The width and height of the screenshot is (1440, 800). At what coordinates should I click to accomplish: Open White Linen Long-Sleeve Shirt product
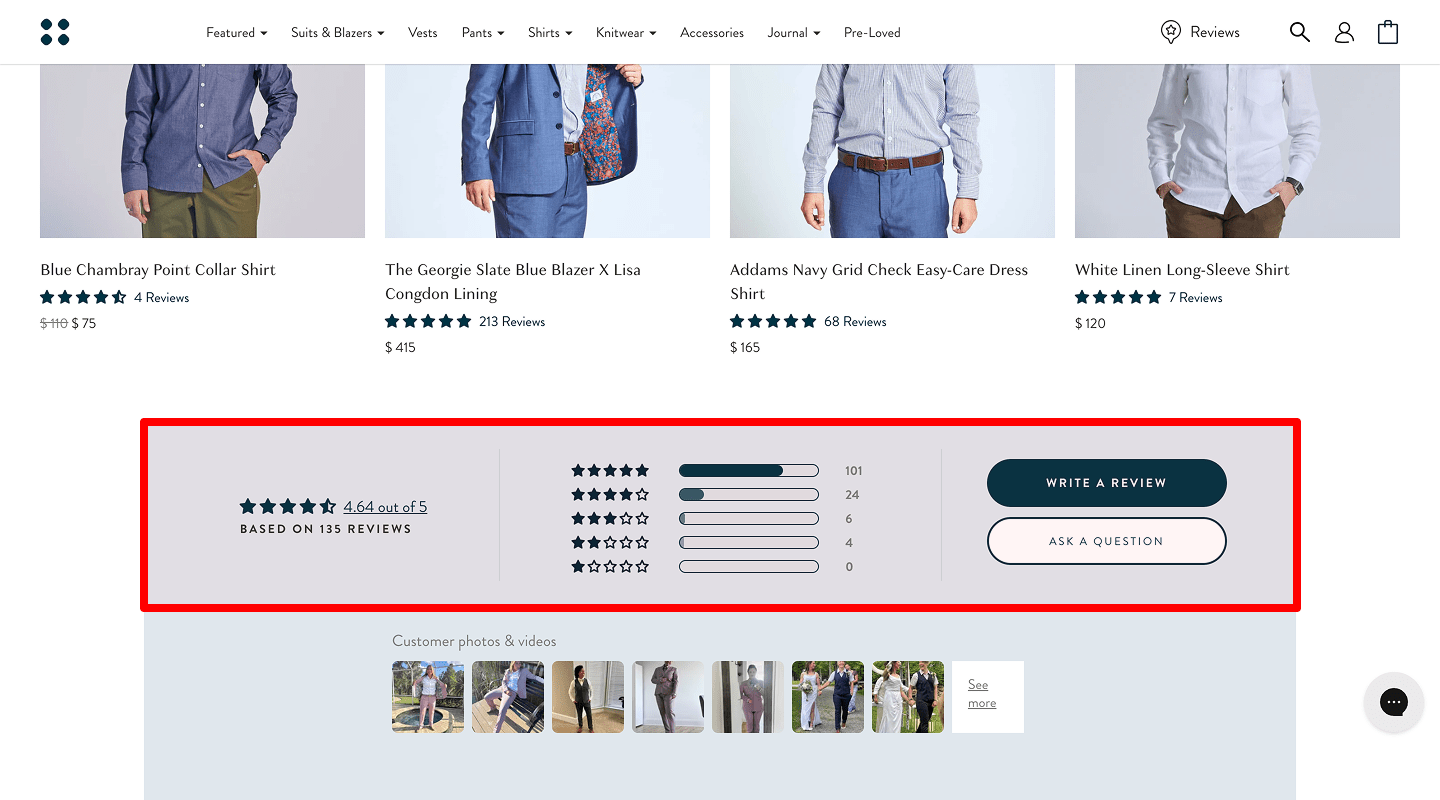[x=1182, y=270]
